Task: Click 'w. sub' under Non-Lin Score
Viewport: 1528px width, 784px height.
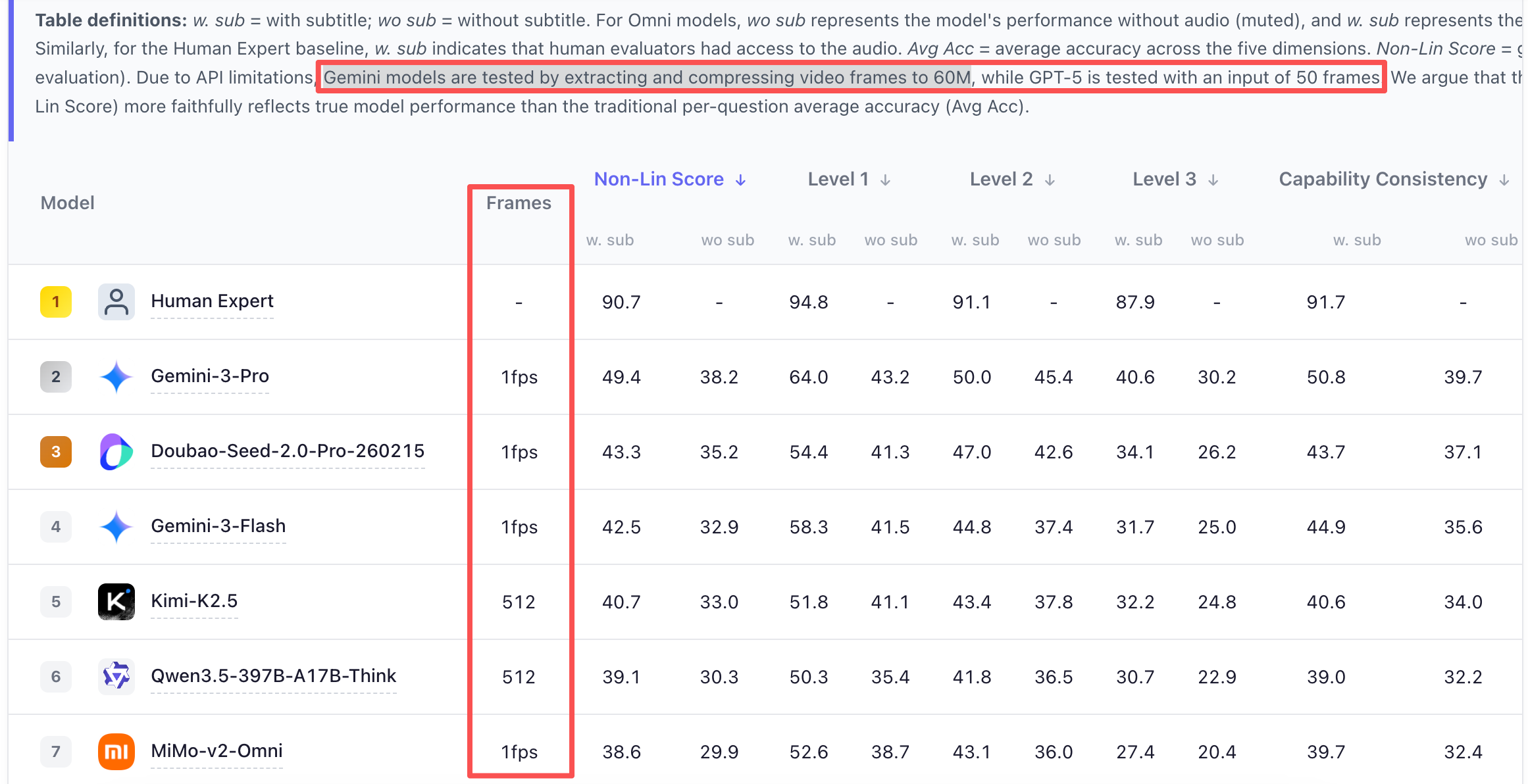Action: point(610,241)
